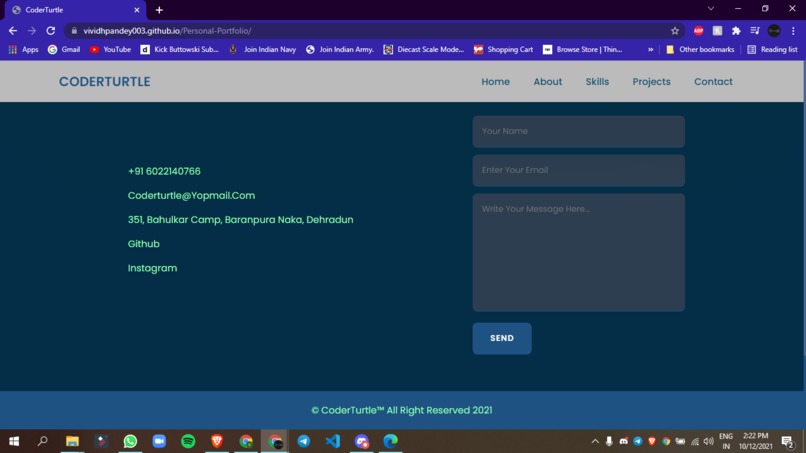Open the Extensions puzzle-piece icon
The width and height of the screenshot is (806, 453).
736,31
